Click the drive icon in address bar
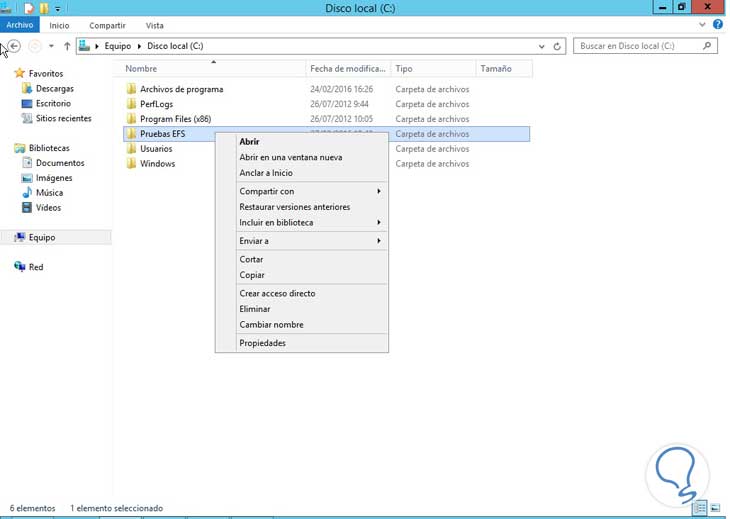730x519 pixels. (84, 46)
